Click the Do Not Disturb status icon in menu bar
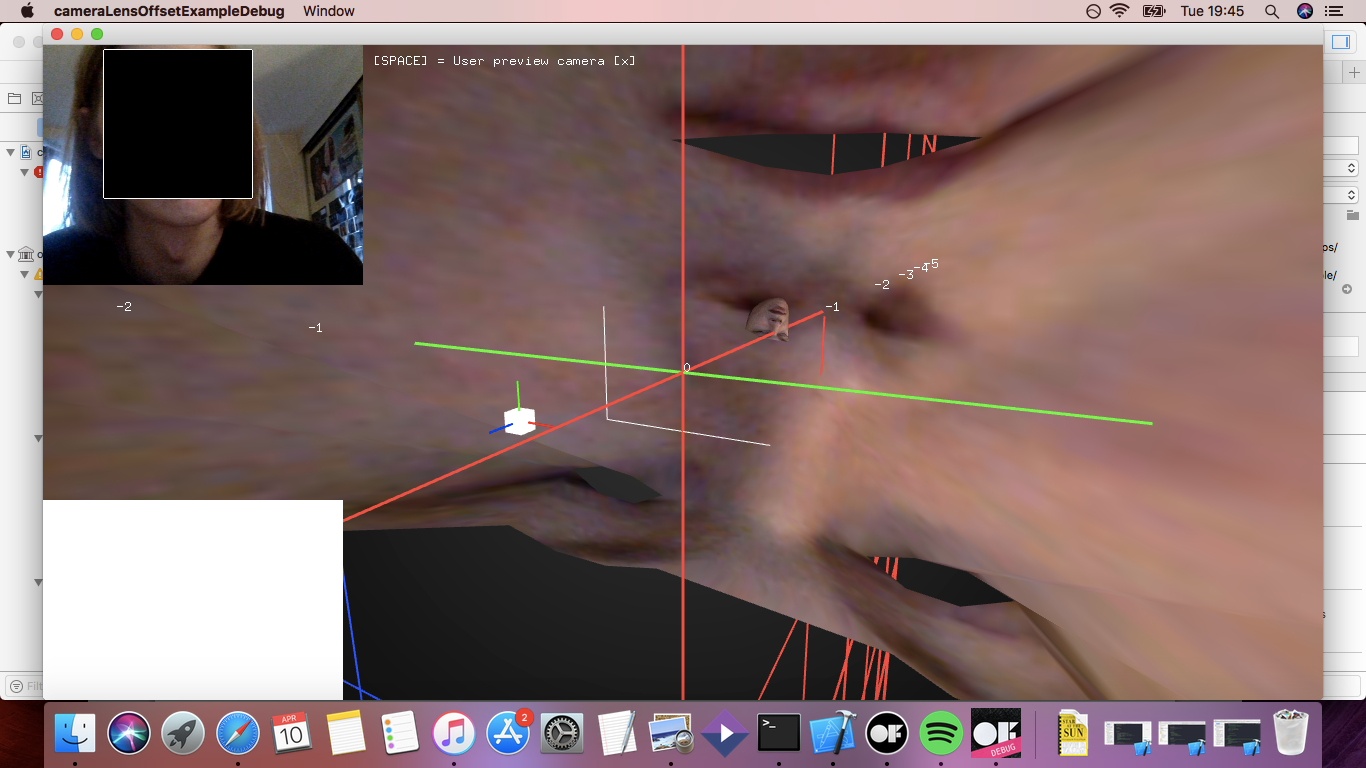Screen dimensions: 1366x768 [x=1093, y=11]
